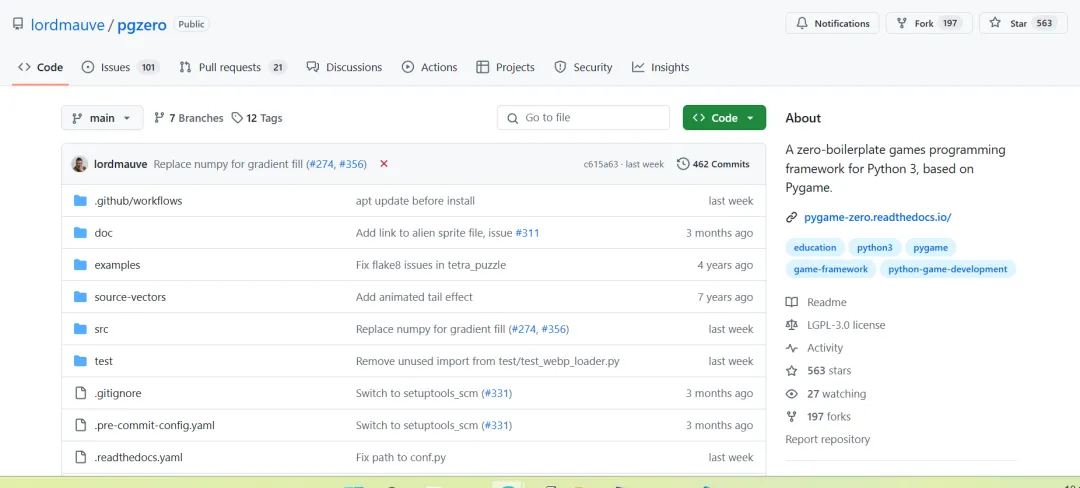Screen dimensions: 1080x488
Task: Switch to the Issues tab
Action: tap(121, 67)
